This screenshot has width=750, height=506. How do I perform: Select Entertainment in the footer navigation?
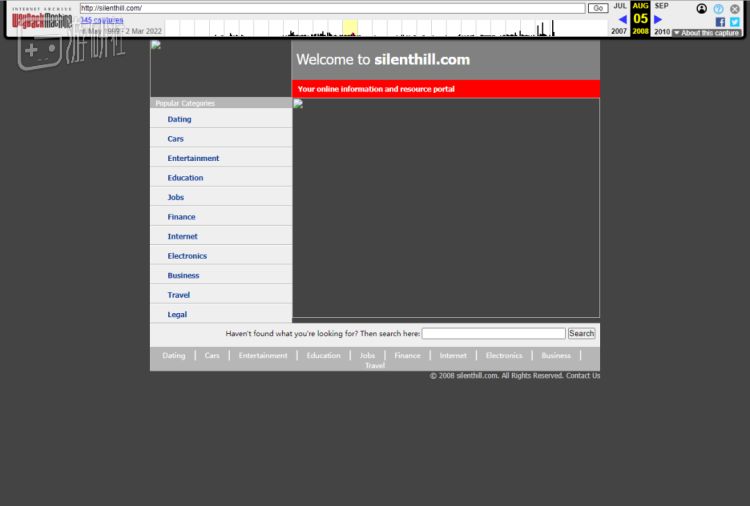(263, 355)
